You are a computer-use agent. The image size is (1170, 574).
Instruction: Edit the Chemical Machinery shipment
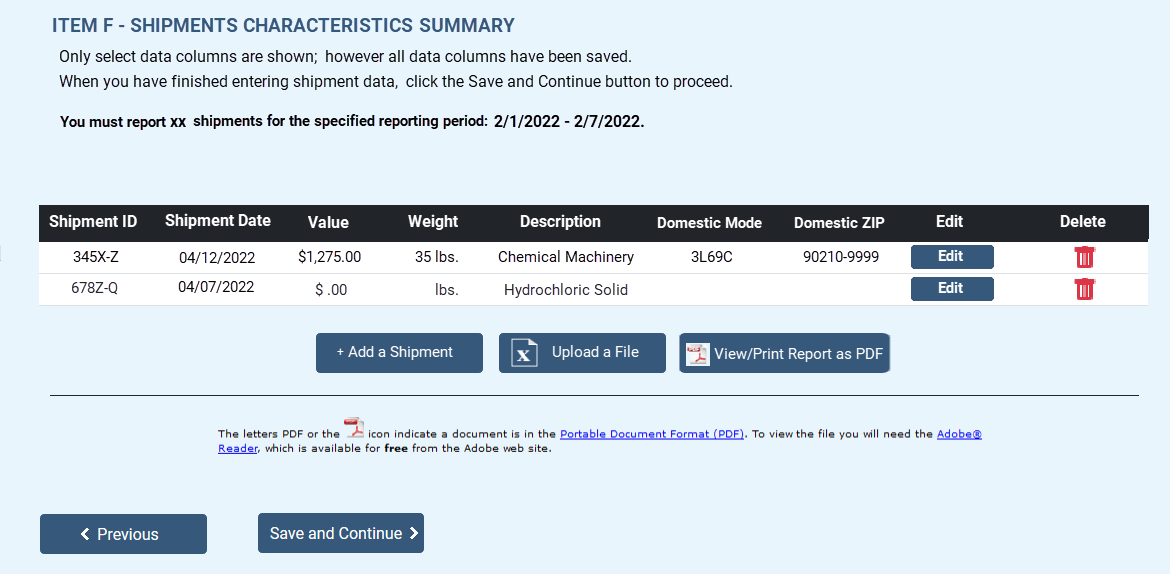(951, 257)
